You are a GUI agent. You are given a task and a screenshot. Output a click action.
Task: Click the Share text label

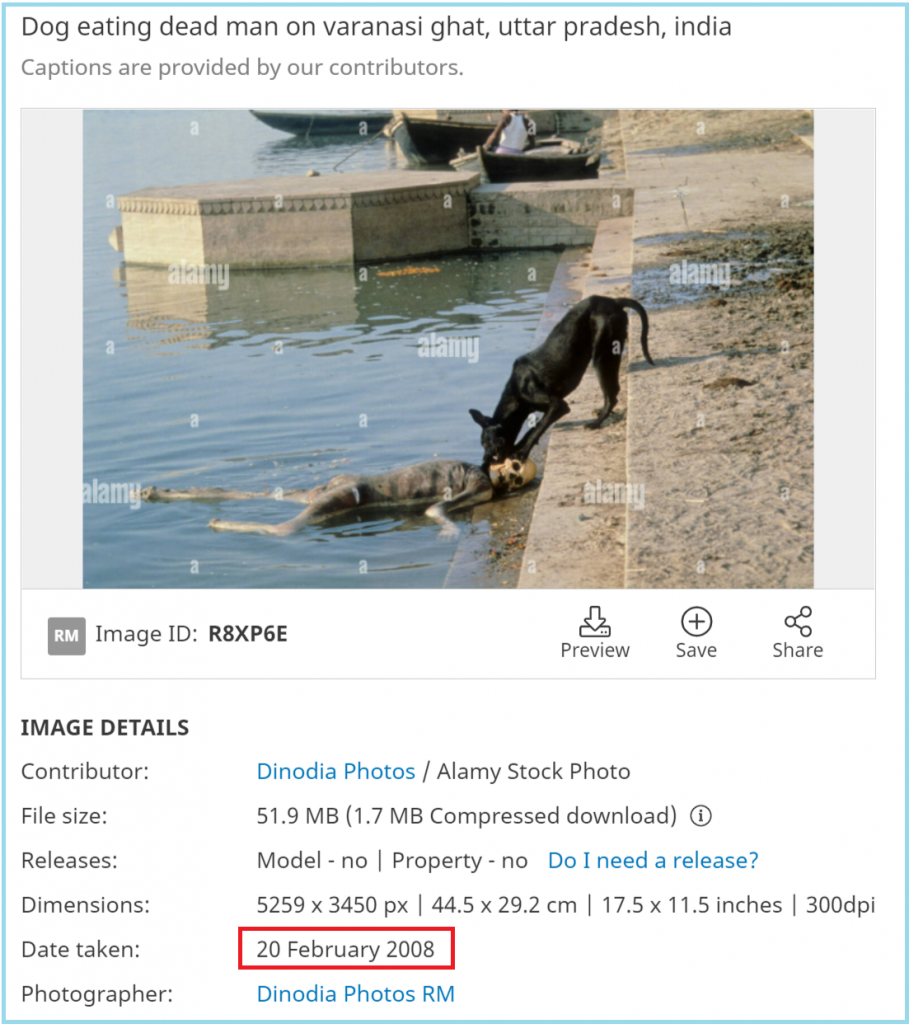(797, 650)
